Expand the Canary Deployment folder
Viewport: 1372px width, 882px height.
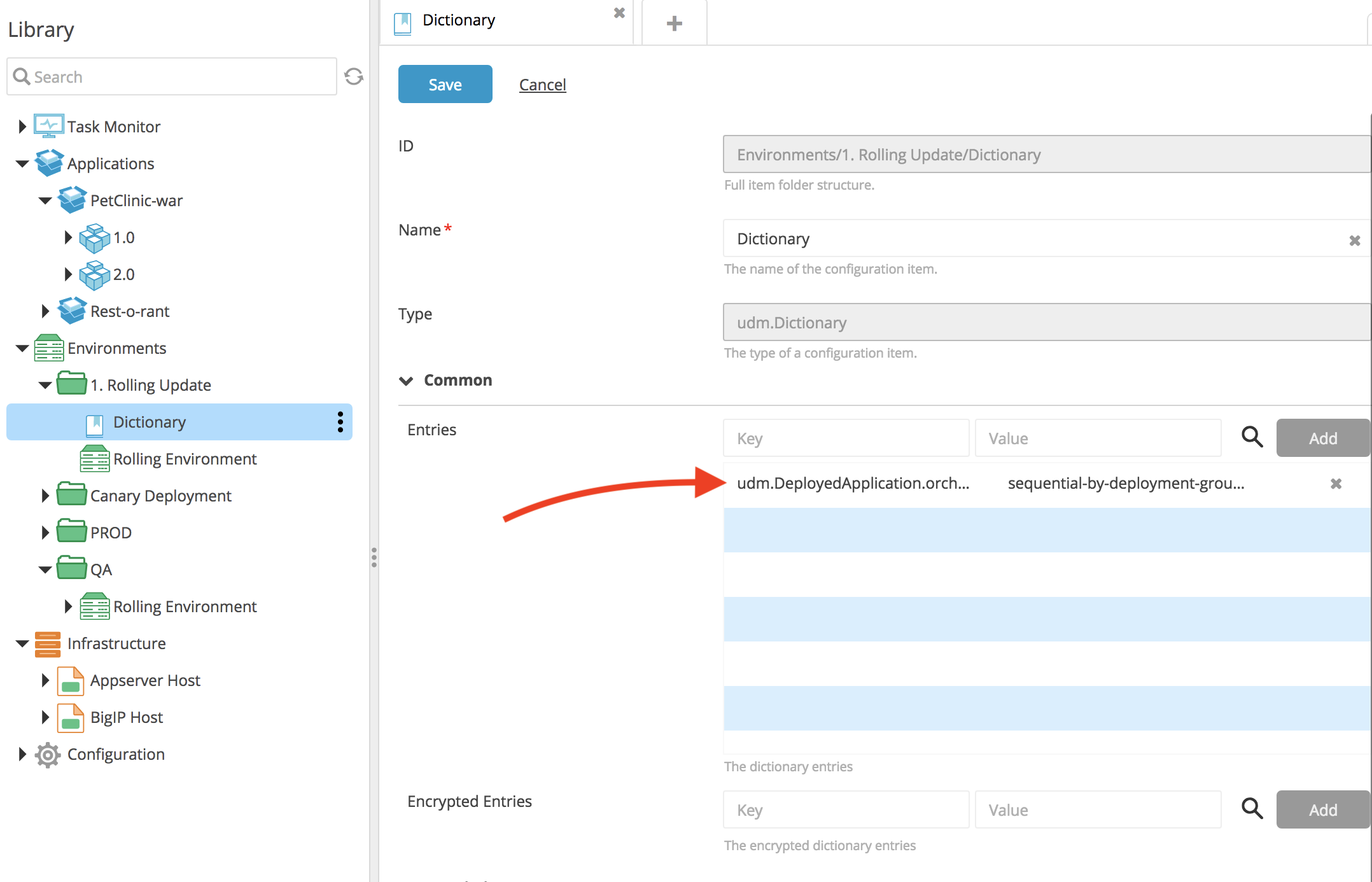(45, 496)
